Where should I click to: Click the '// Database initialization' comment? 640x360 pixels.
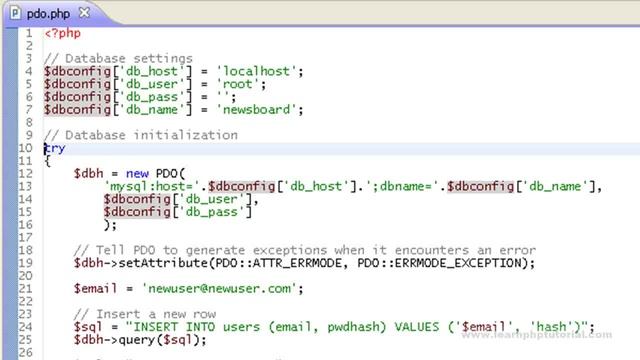pos(141,135)
